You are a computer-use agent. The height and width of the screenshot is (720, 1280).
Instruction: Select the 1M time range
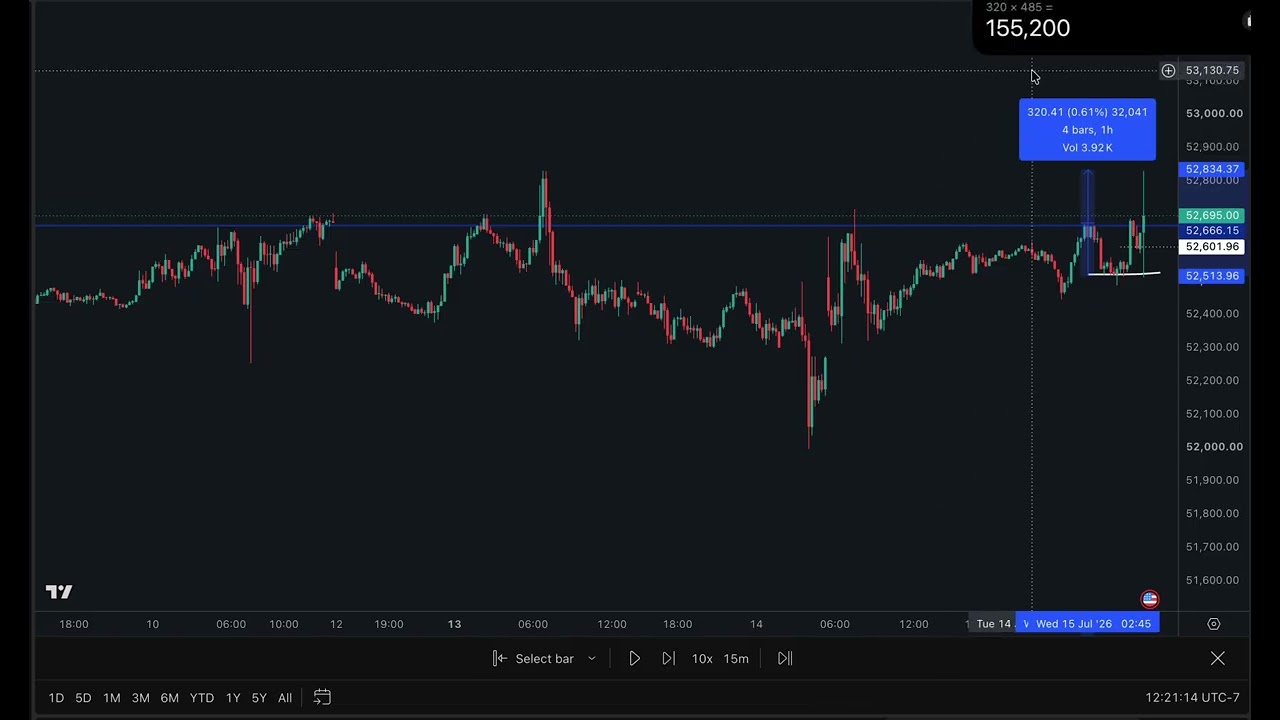pos(111,698)
